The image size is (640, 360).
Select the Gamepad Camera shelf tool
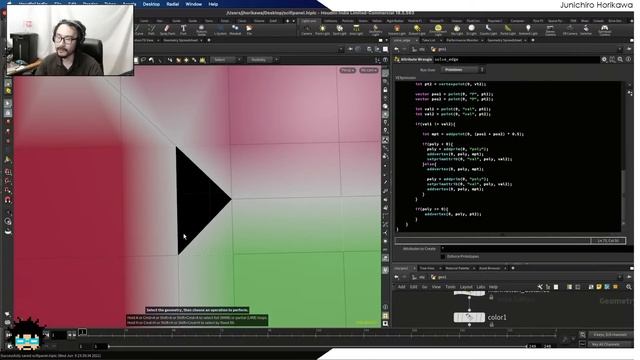(604, 30)
